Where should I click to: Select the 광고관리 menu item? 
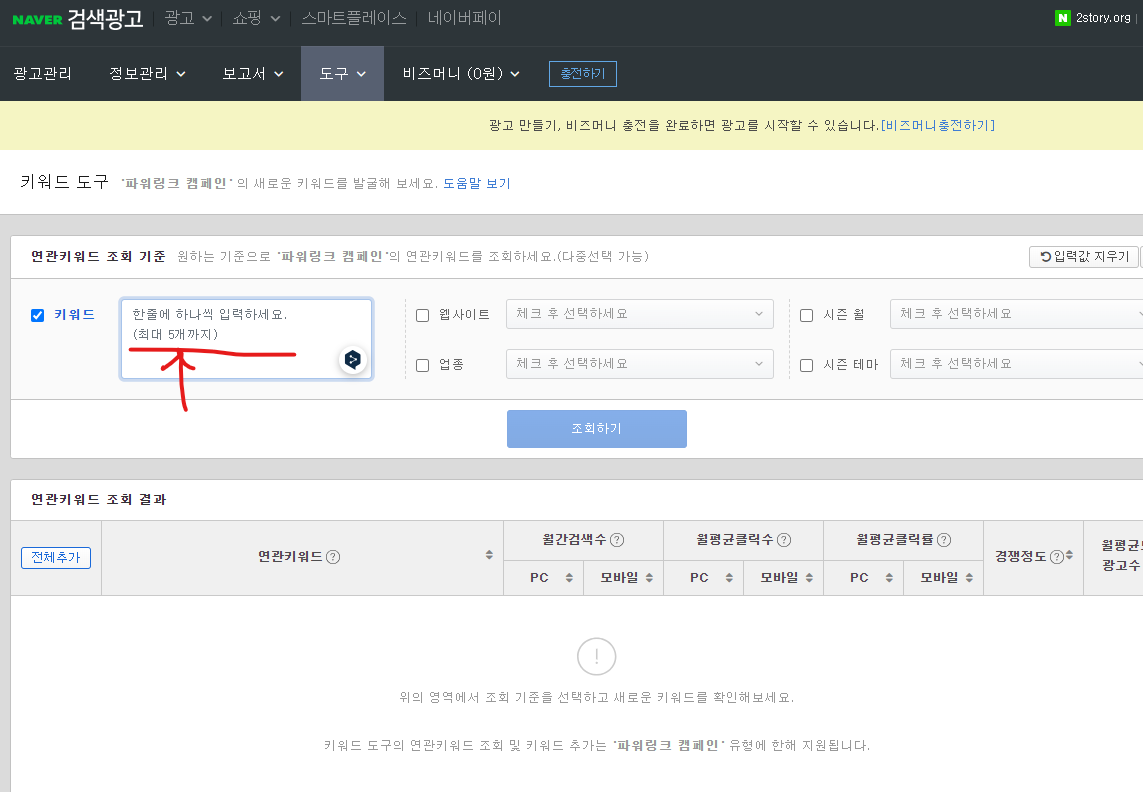[x=43, y=73]
